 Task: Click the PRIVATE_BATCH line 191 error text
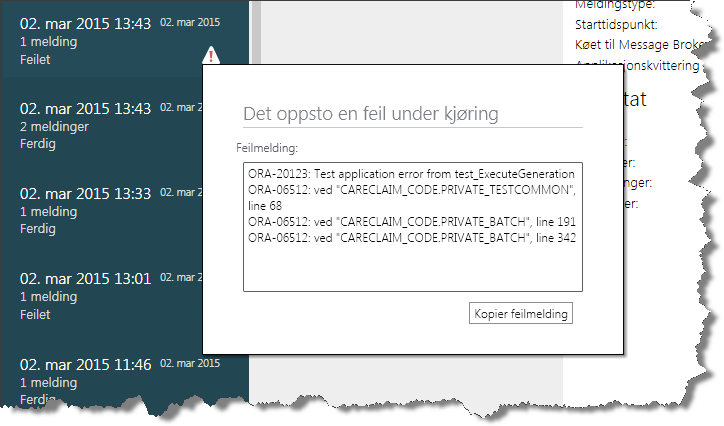(x=411, y=220)
